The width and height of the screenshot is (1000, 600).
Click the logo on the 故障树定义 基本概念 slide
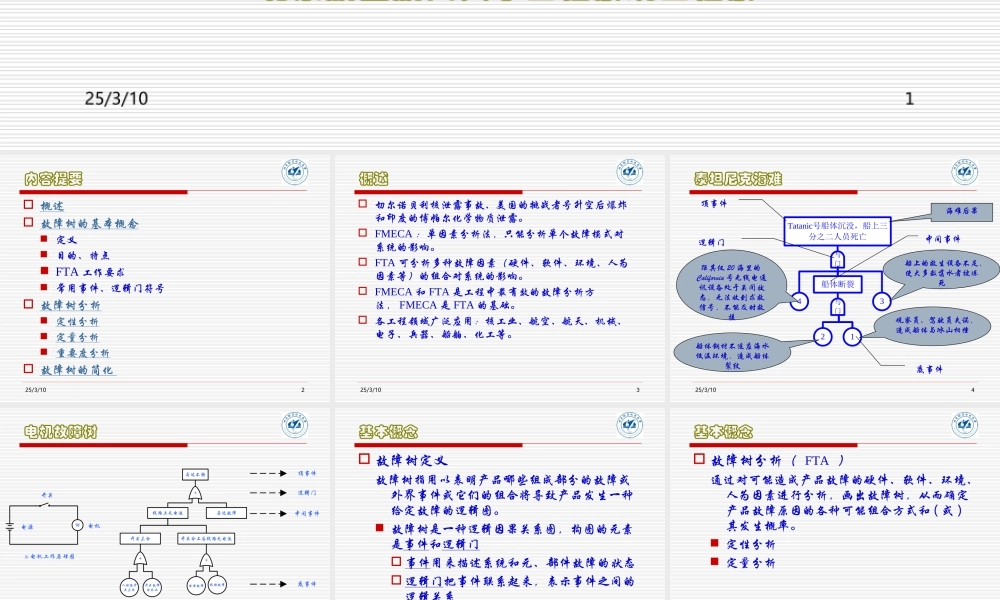coord(629,425)
